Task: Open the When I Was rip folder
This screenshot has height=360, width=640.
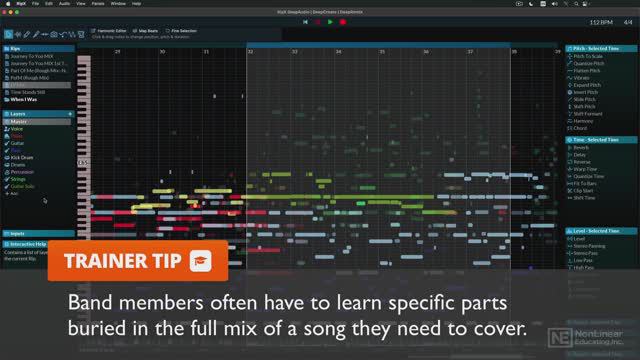Action: (23, 100)
